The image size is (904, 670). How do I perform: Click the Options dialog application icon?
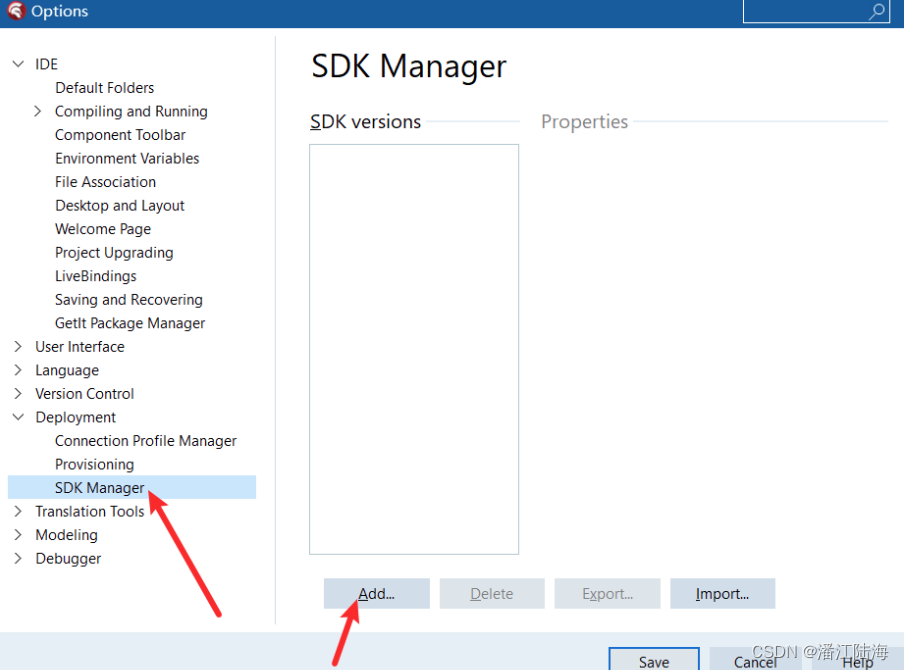click(x=14, y=13)
